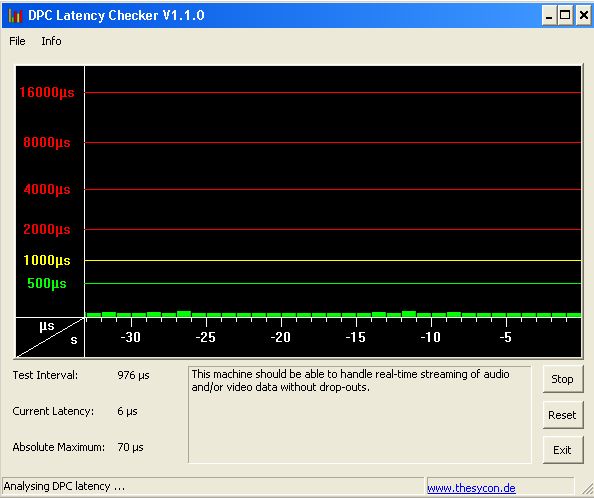
Task: Click the -5 marker on the time axis
Action: pos(505,337)
